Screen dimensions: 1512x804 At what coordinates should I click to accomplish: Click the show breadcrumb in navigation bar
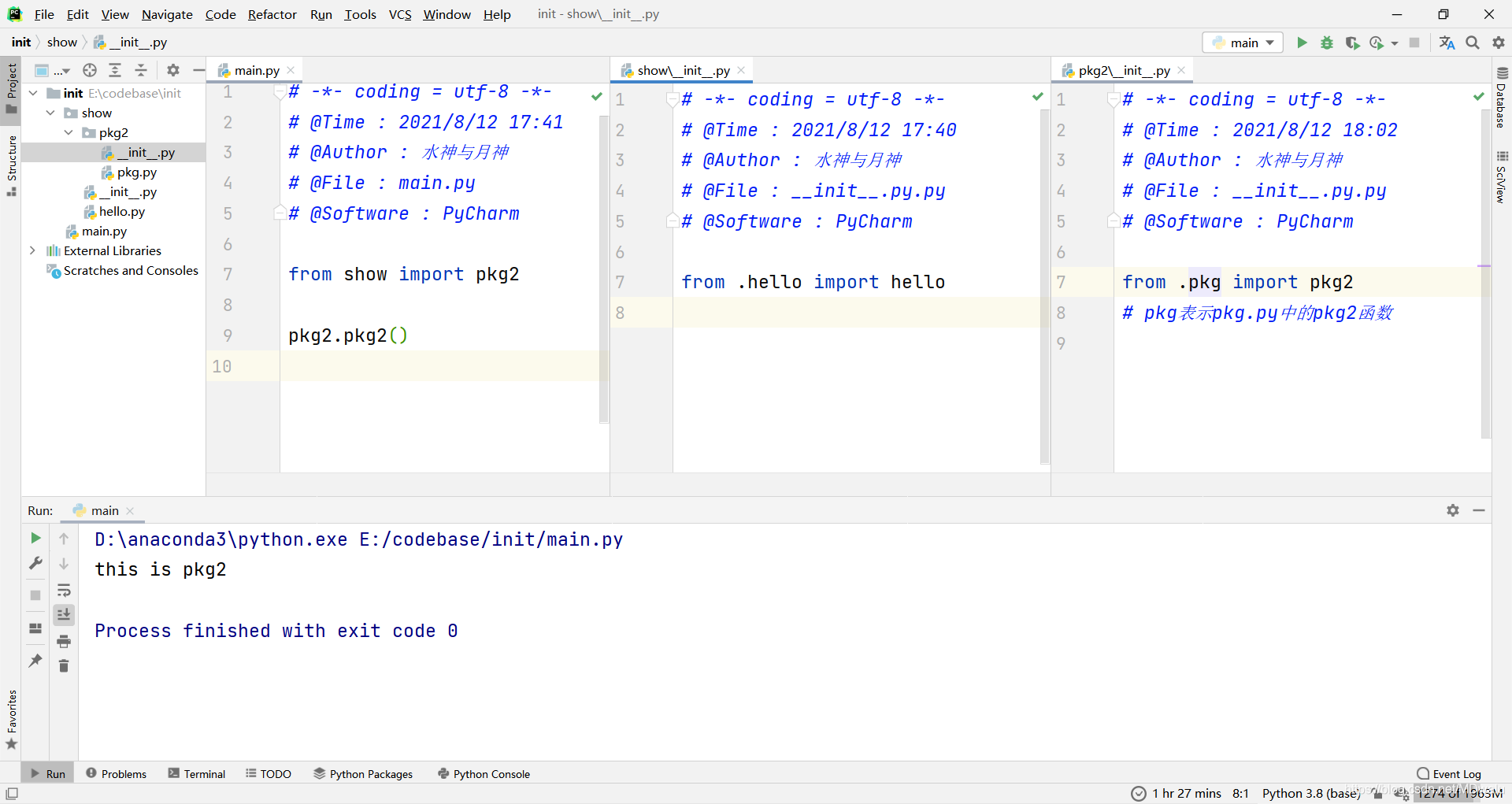tap(62, 43)
